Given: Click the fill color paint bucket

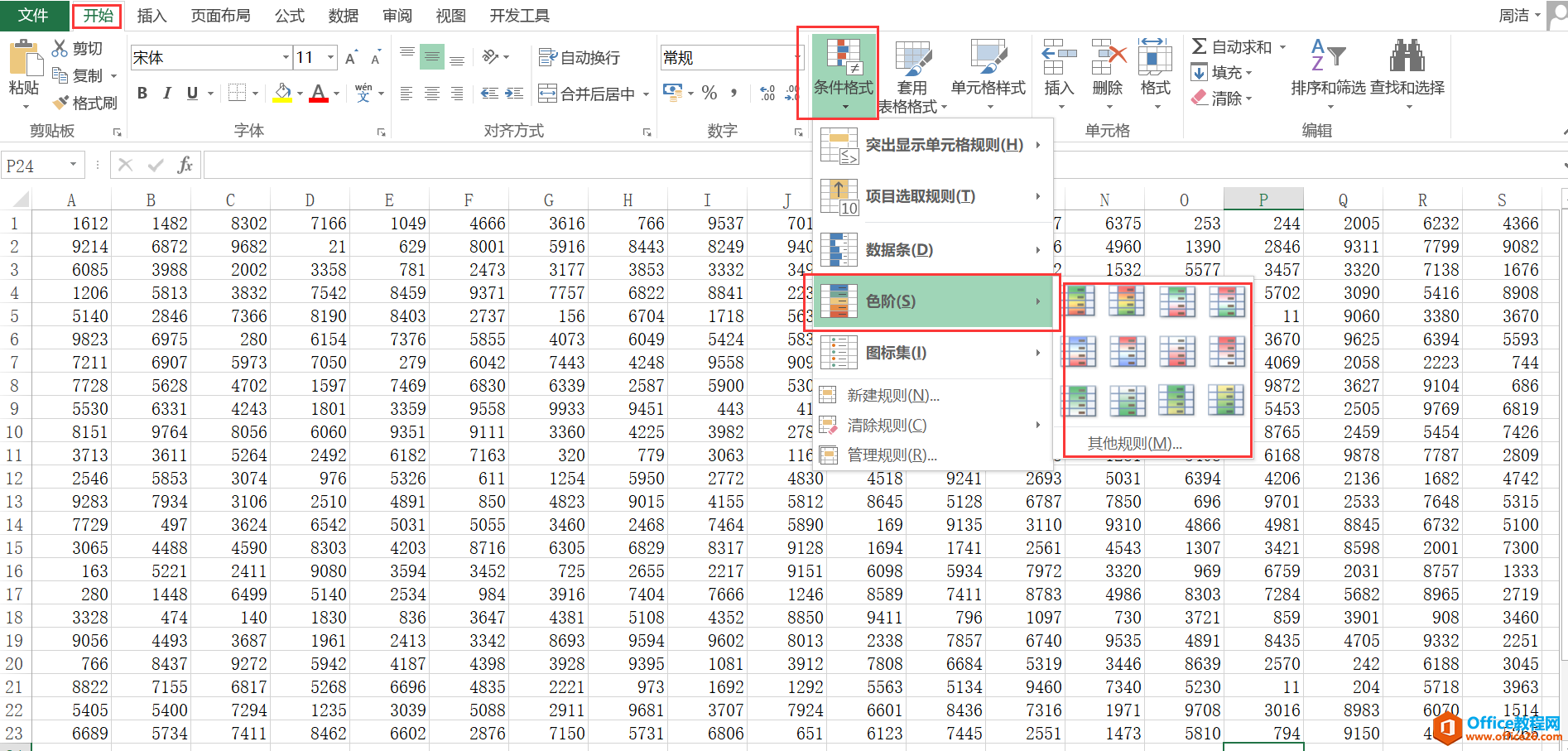Looking at the screenshot, I should (282, 93).
